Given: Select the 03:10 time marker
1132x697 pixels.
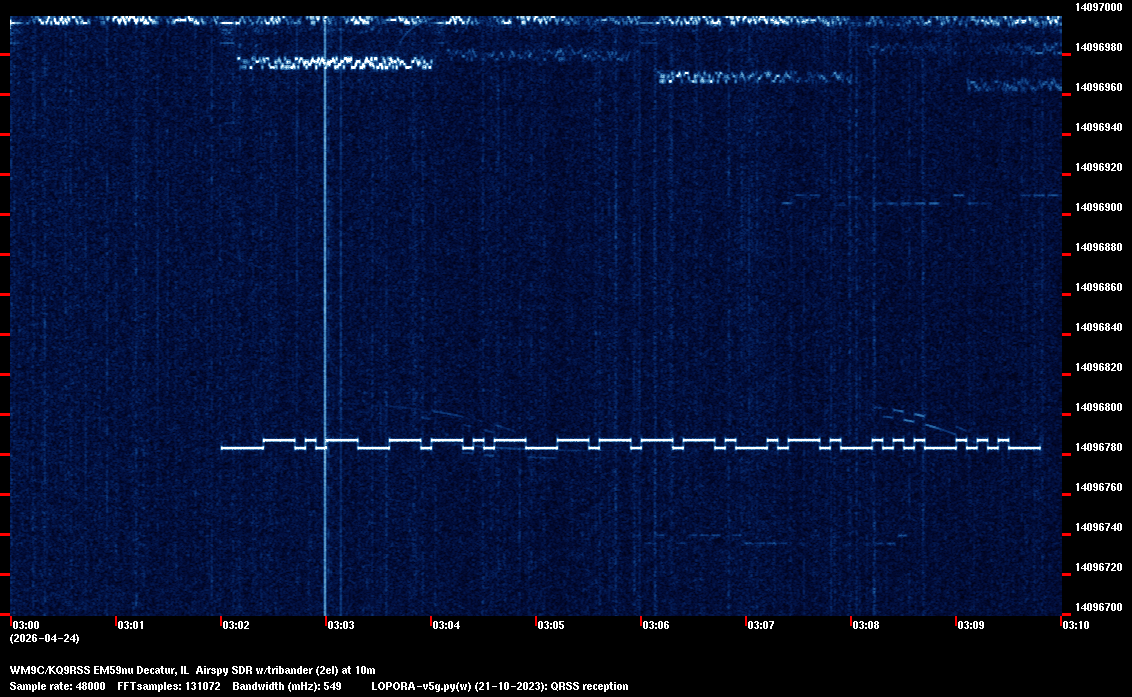Looking at the screenshot, I should pos(1076,626).
